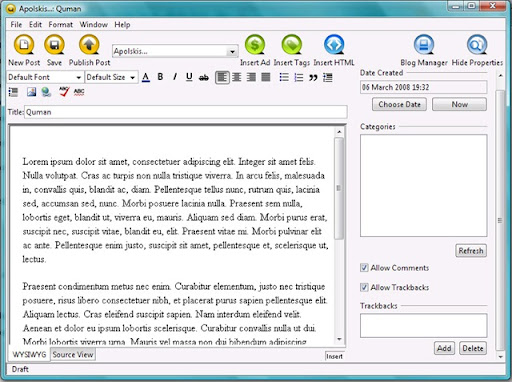Screen dimensions: 512x382
Task: Toggle the Allow Comments checkbox
Action: tap(364, 268)
